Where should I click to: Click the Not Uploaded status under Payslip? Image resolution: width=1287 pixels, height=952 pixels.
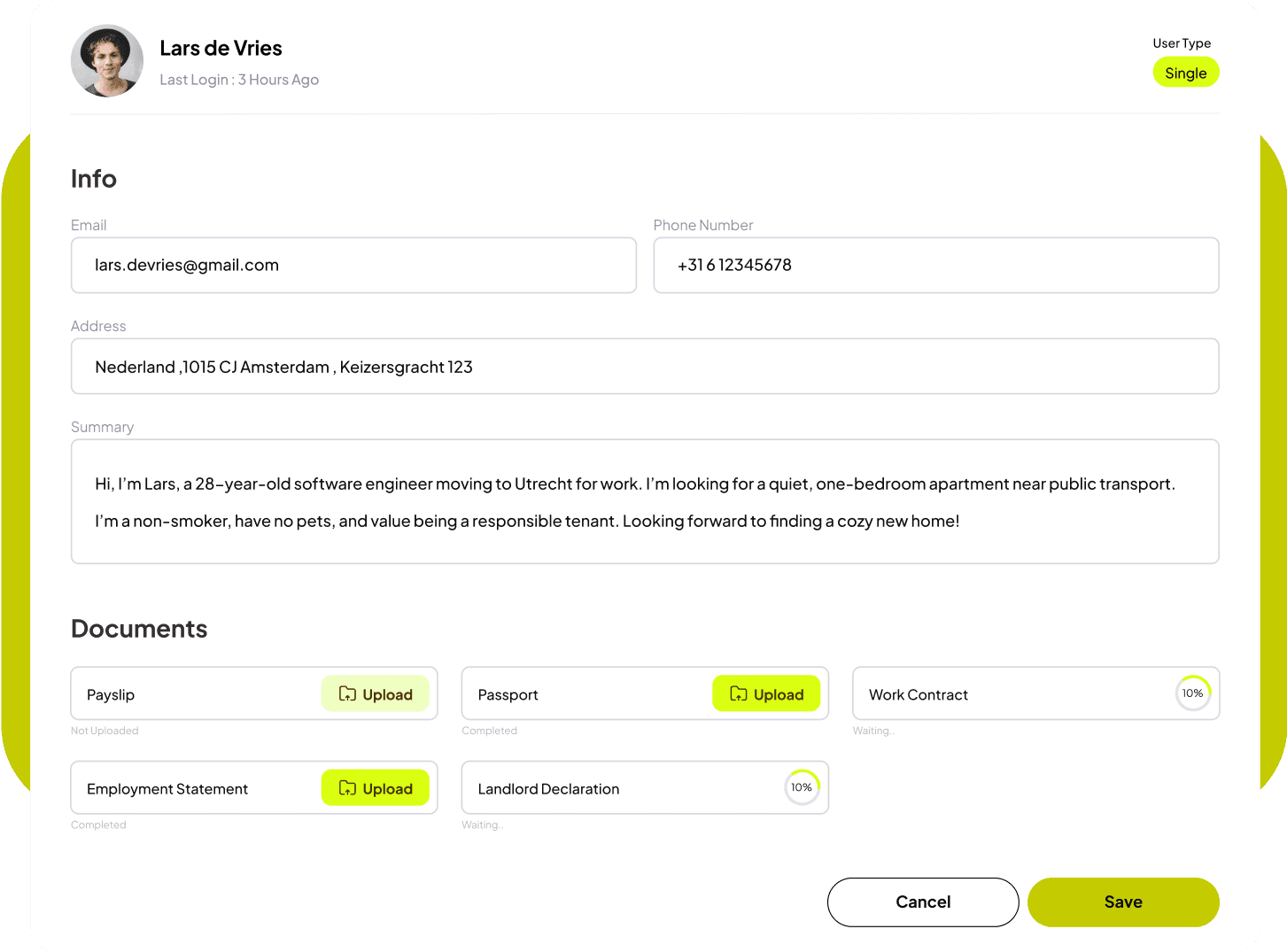coord(105,731)
